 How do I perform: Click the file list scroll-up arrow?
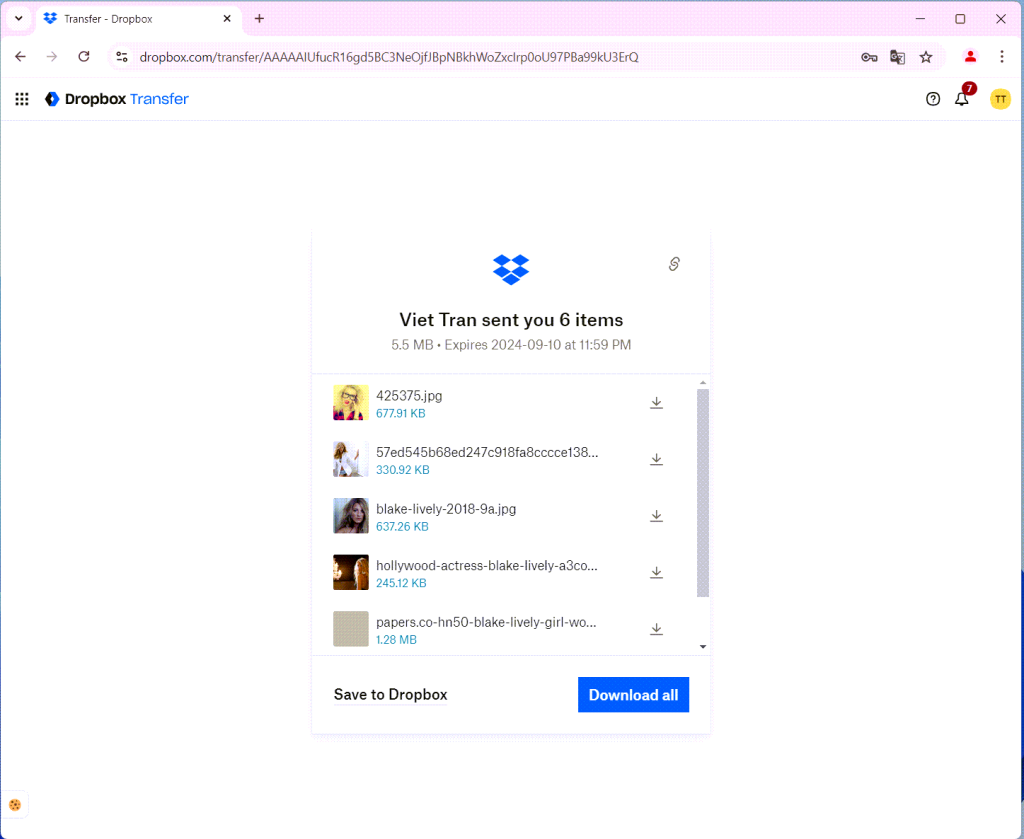[x=703, y=383]
